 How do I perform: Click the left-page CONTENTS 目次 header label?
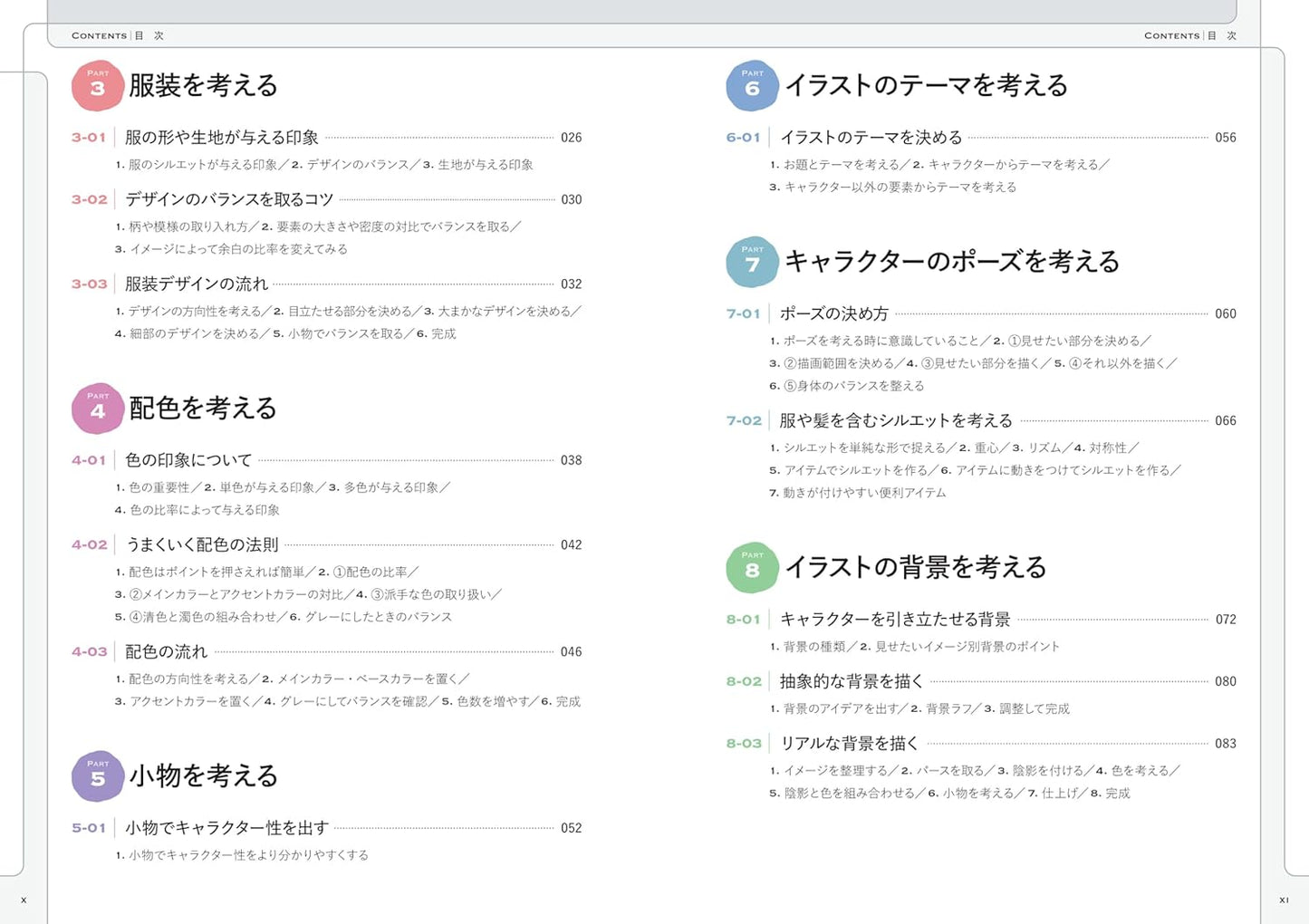pos(118,35)
